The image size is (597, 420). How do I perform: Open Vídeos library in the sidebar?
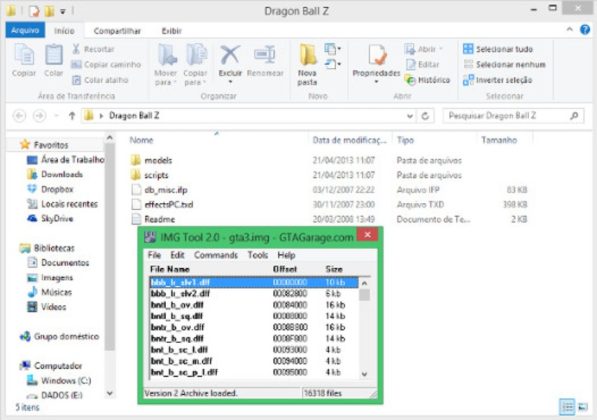[x=47, y=307]
